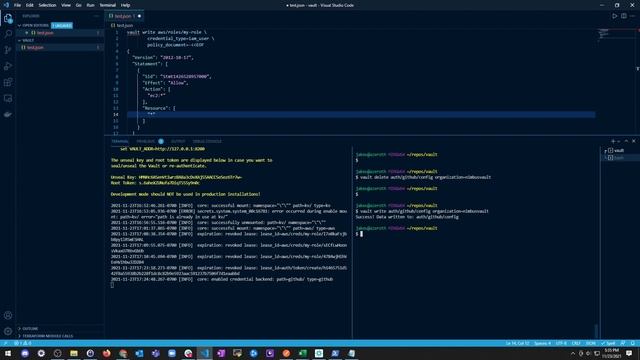Viewport: 640px width, 360px height.
Task: Switch to the Output panel tab
Action: 178,141
